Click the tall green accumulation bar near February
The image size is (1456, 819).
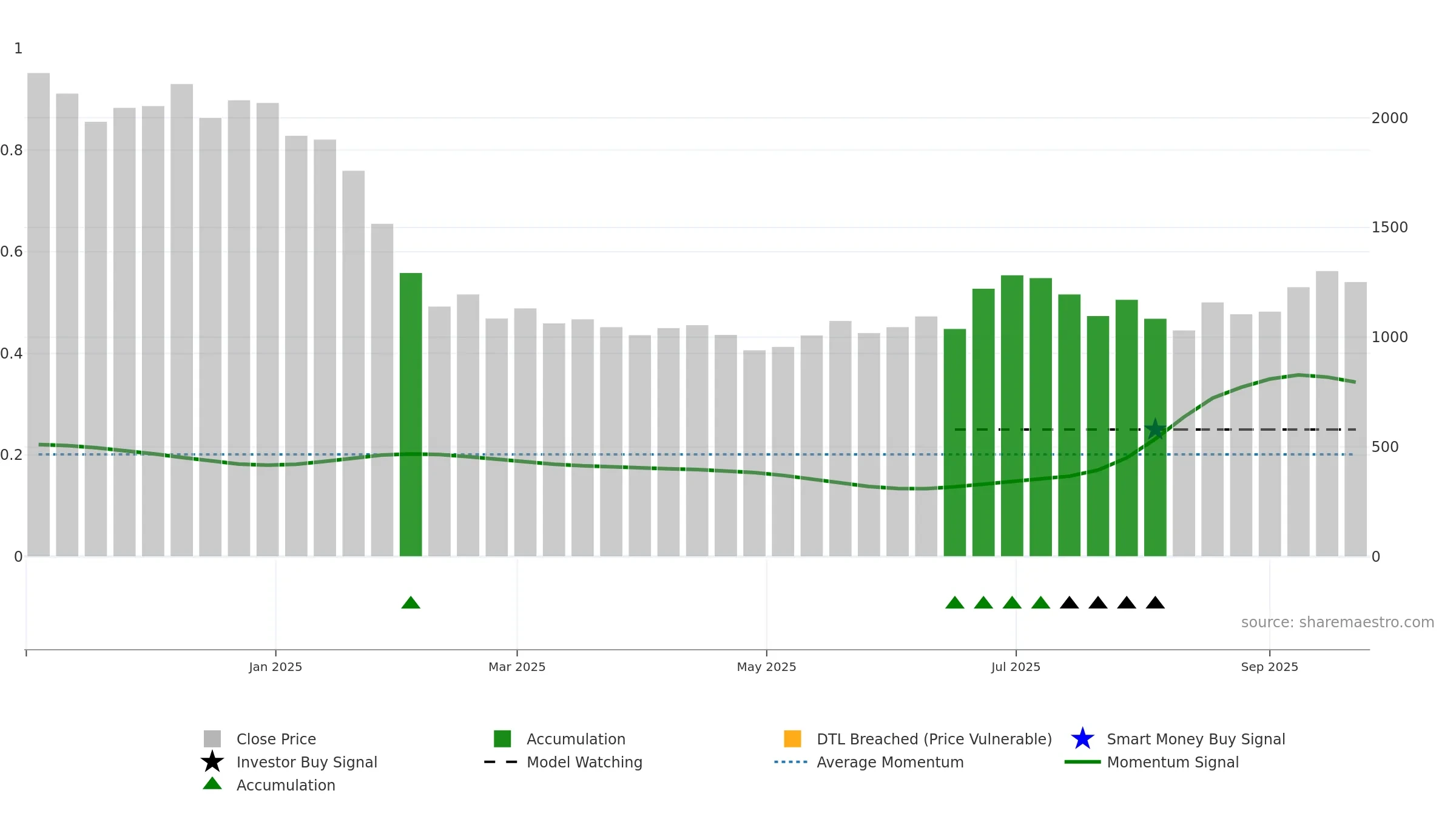411,414
